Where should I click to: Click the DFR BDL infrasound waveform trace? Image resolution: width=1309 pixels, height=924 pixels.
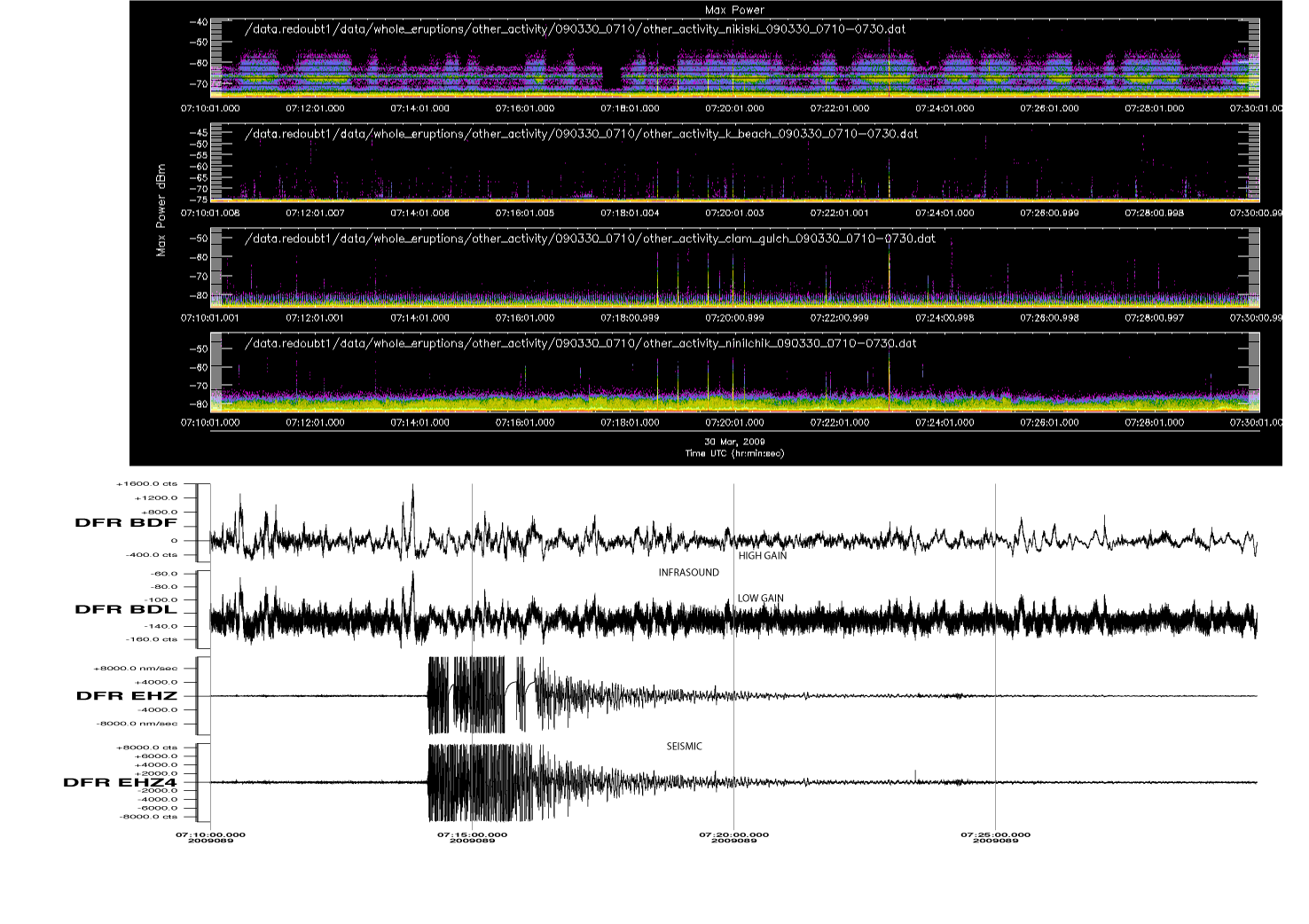pyautogui.click(x=733, y=609)
